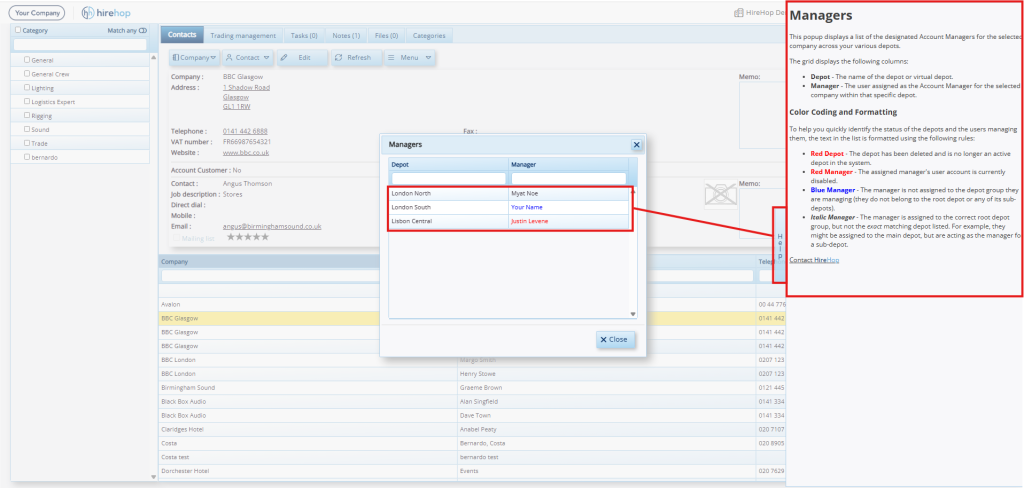Check the General Crew checkbox
This screenshot has height=488, width=1024.
[27, 74]
